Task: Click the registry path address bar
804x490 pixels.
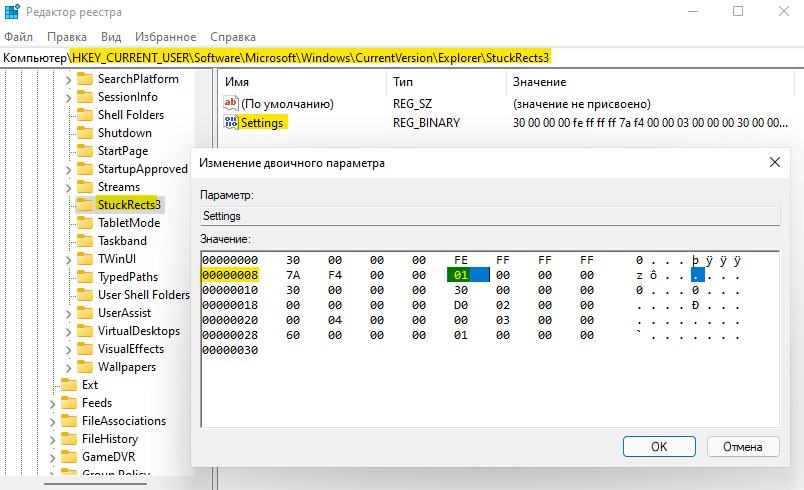Action: click(402, 57)
